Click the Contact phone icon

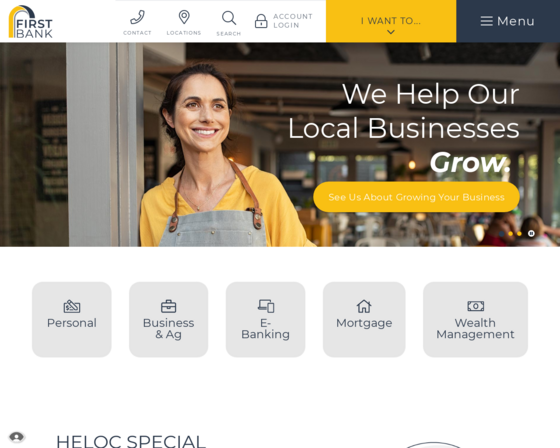coord(137,17)
